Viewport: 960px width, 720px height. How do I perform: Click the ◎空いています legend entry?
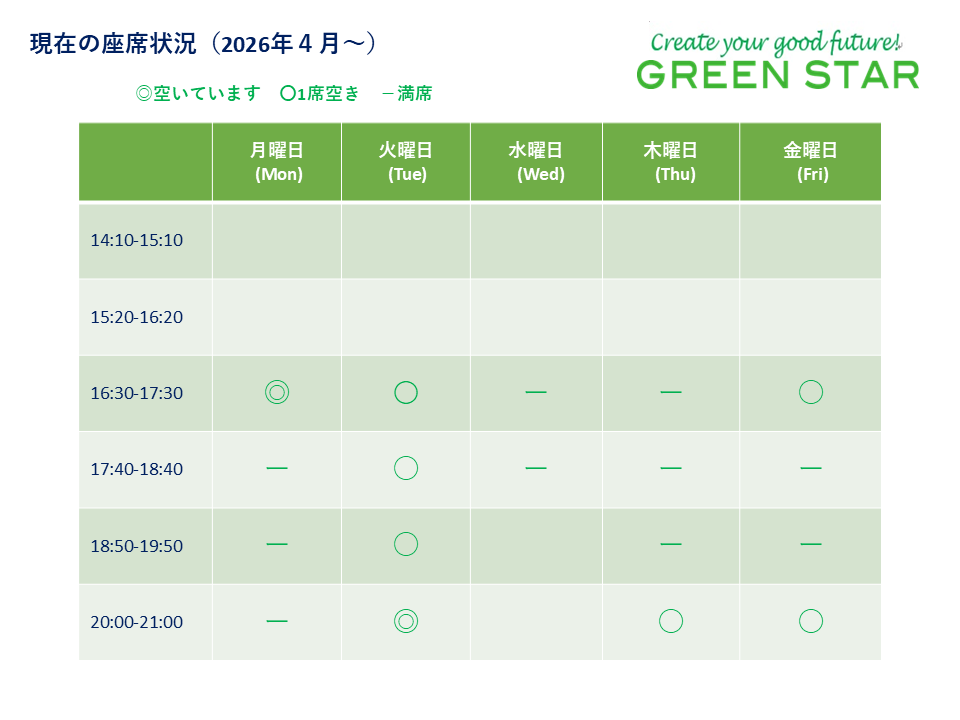[197, 94]
